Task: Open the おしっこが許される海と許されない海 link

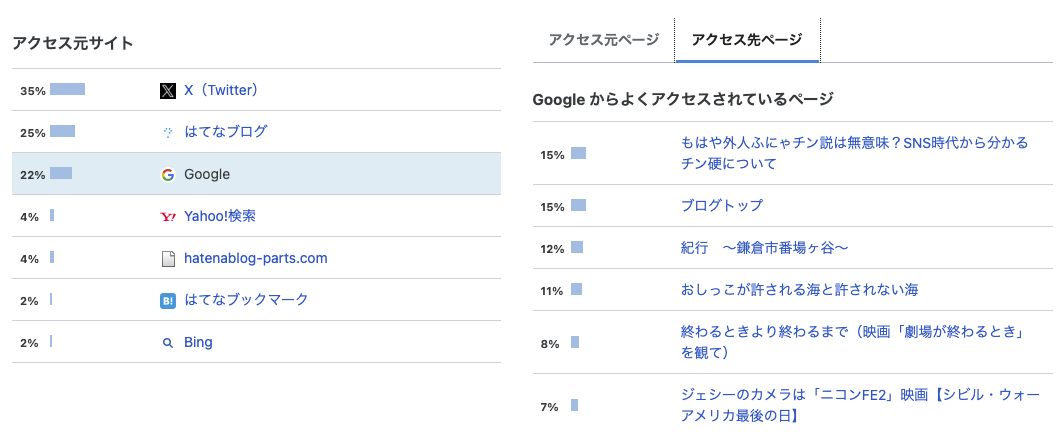Action: point(798,290)
